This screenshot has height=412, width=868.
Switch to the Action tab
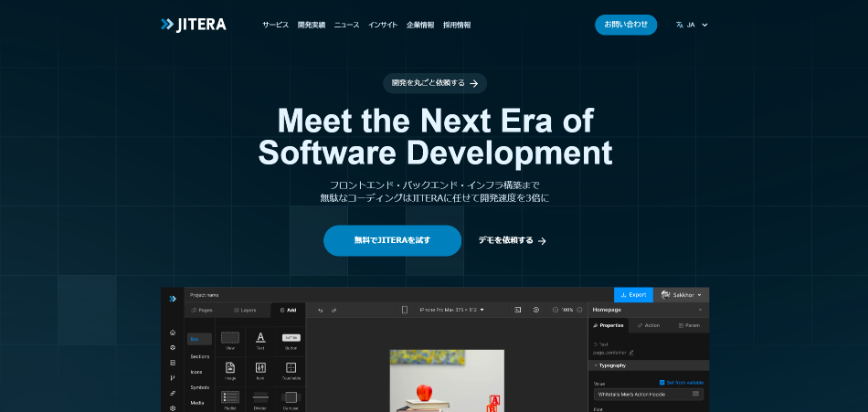pyautogui.click(x=650, y=325)
